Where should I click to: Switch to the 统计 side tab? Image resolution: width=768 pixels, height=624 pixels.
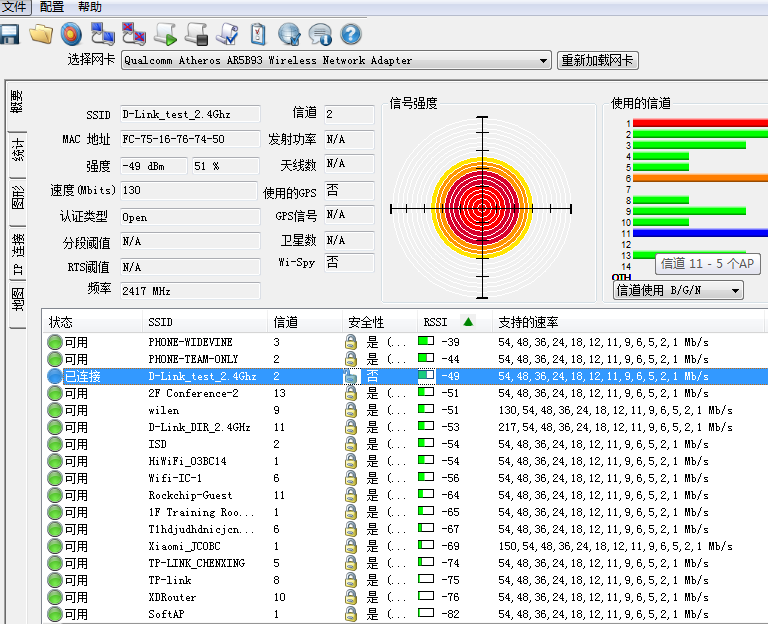[17, 152]
